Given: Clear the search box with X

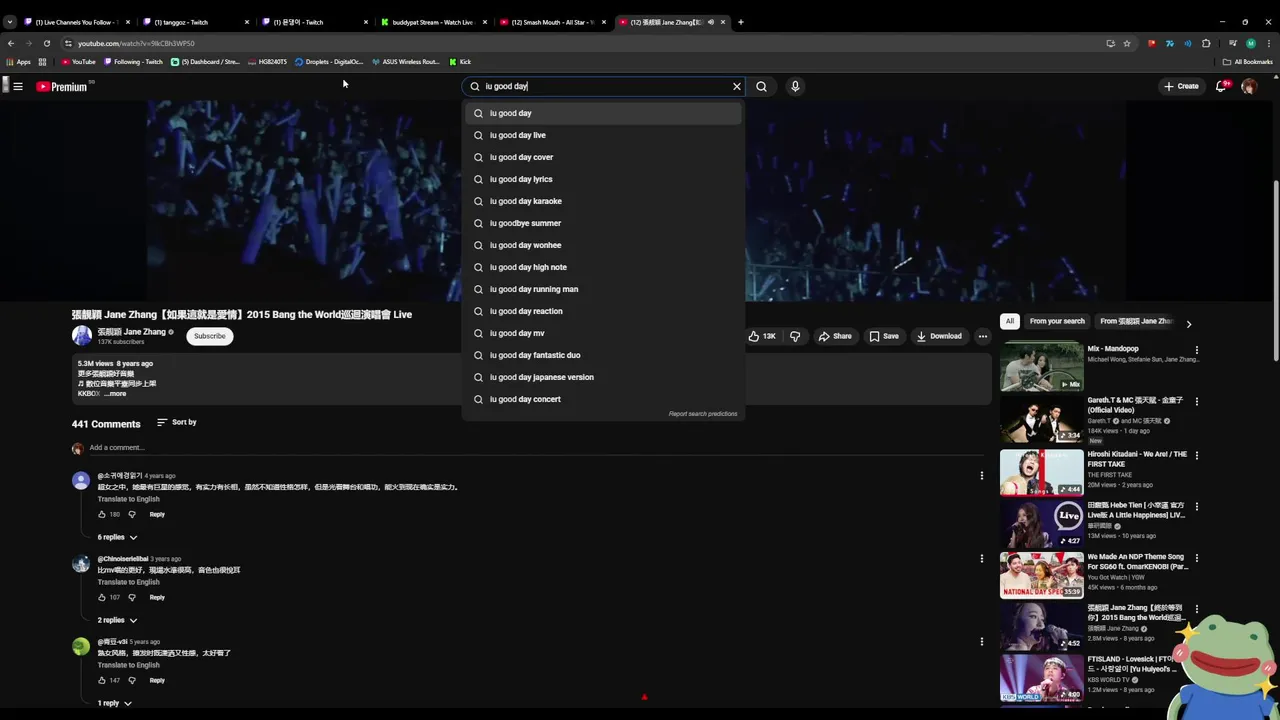Looking at the screenshot, I should tap(737, 87).
